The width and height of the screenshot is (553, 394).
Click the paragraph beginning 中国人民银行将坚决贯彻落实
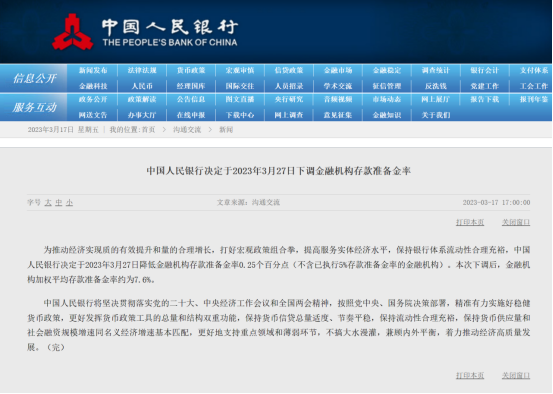[x=279, y=325]
